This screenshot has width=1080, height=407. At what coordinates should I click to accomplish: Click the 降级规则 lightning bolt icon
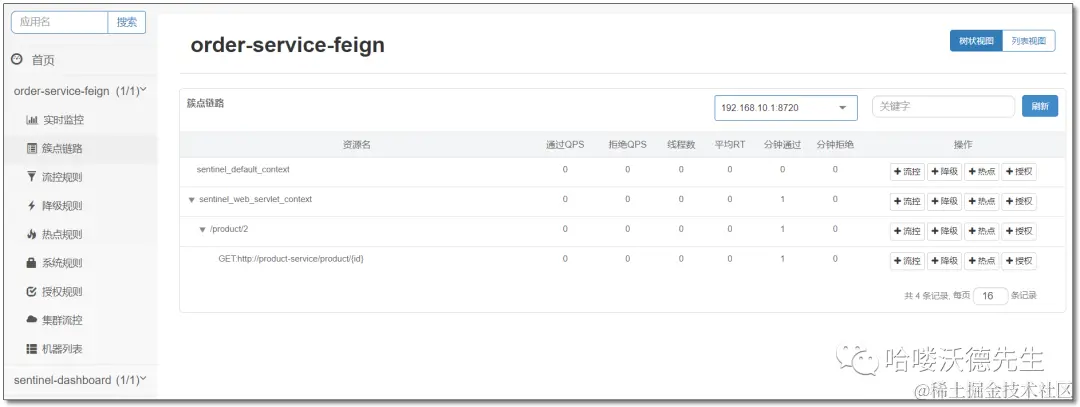pos(32,206)
